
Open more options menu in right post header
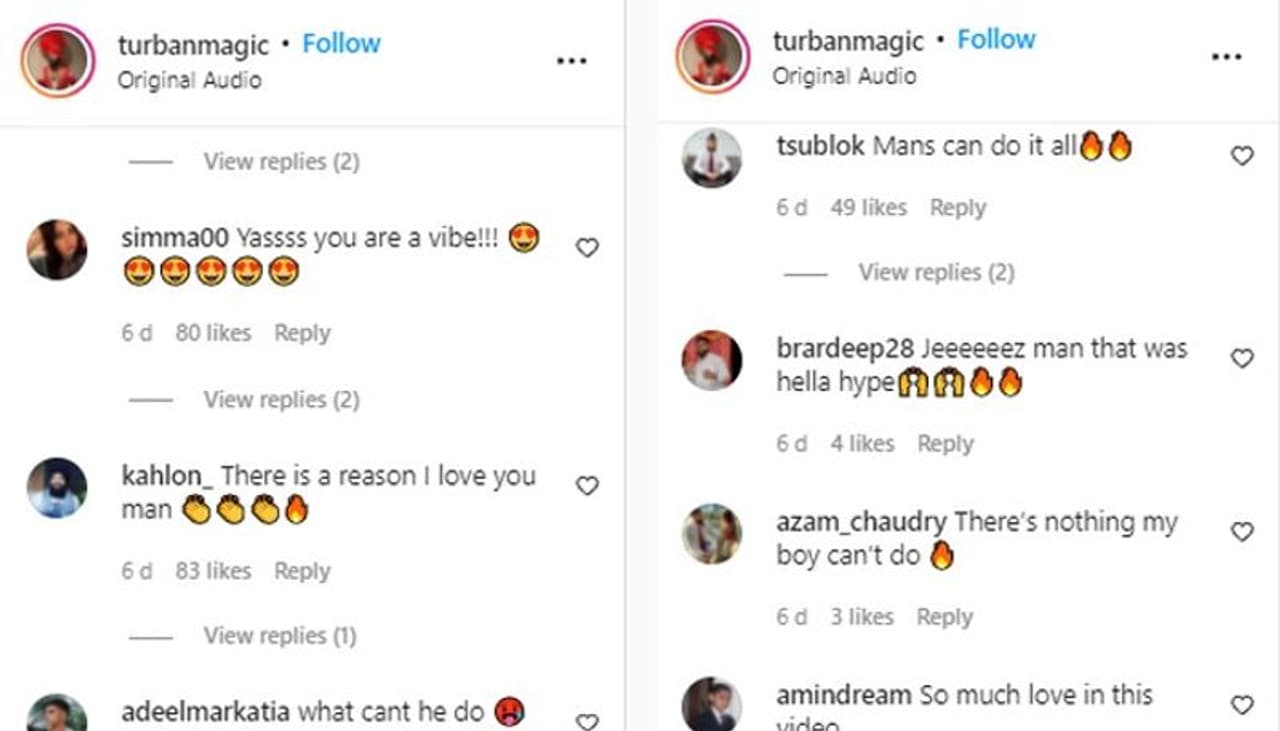(x=1226, y=57)
